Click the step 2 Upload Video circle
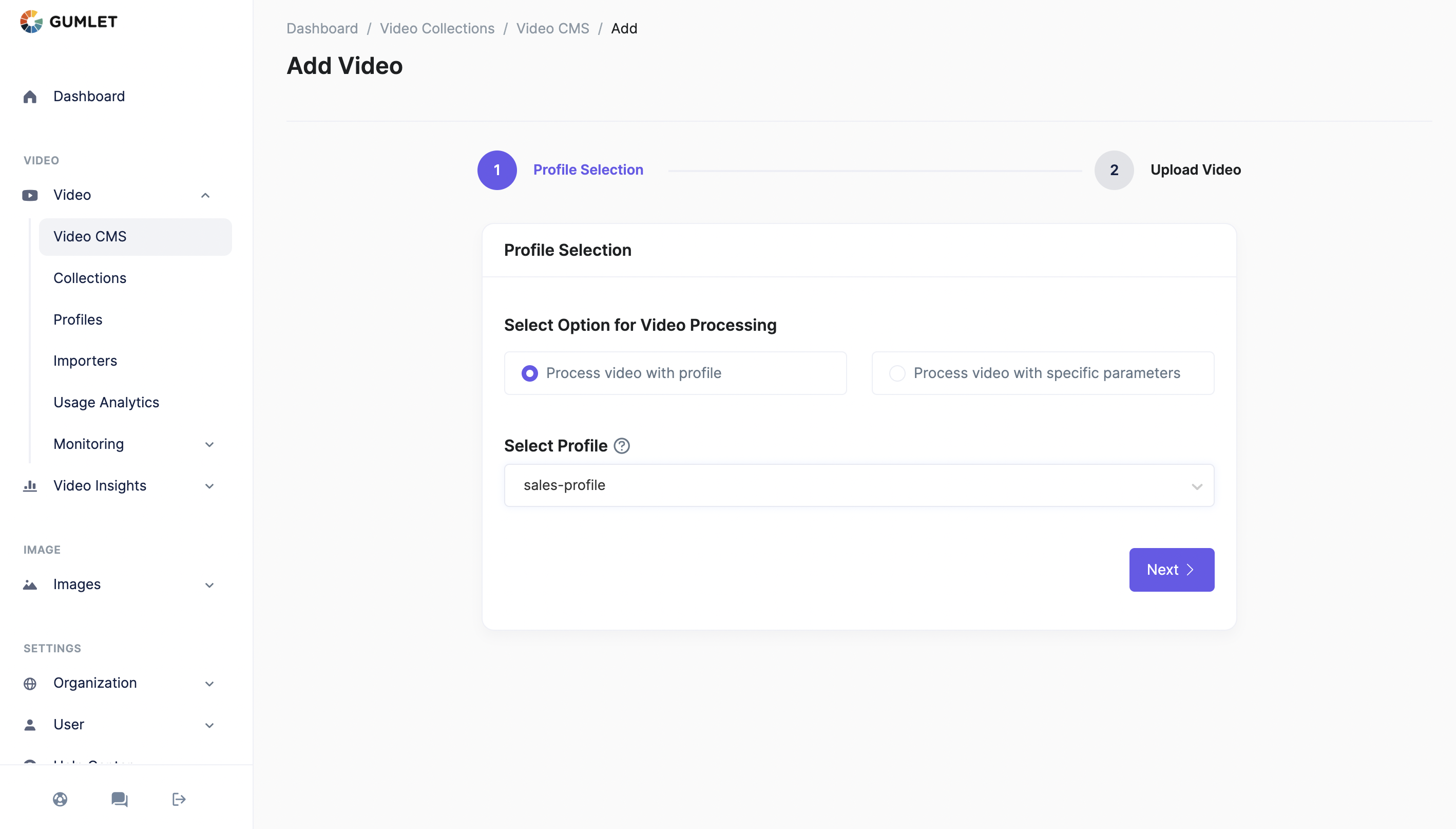Viewport: 1456px width, 829px height. [1114, 170]
